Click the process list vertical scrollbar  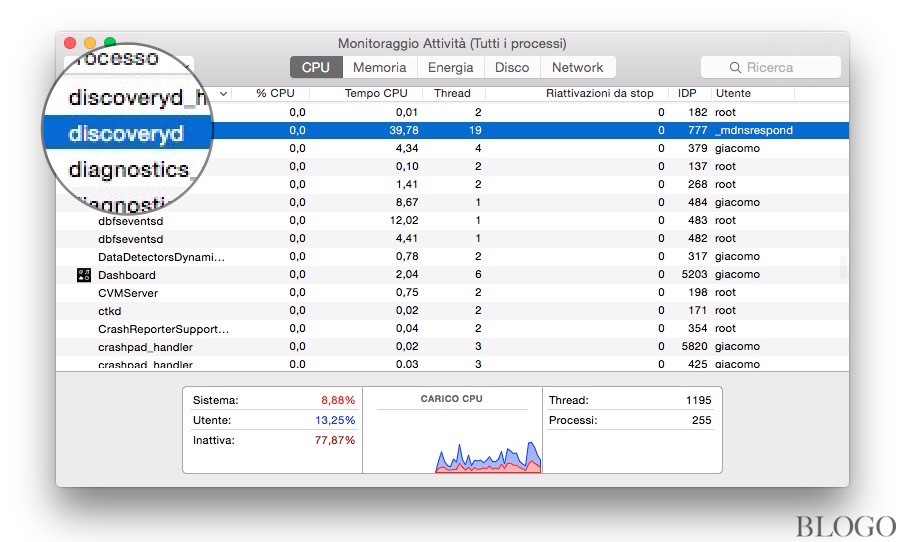[843, 267]
